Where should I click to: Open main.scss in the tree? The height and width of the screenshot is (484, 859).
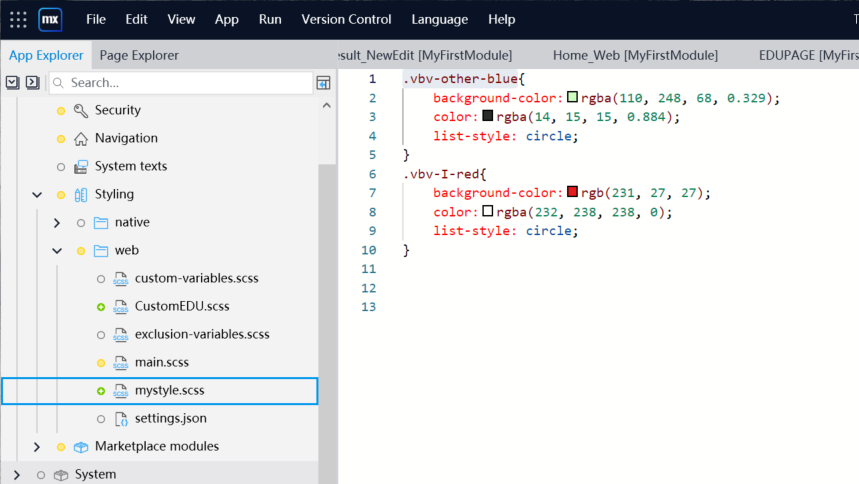[161, 362]
